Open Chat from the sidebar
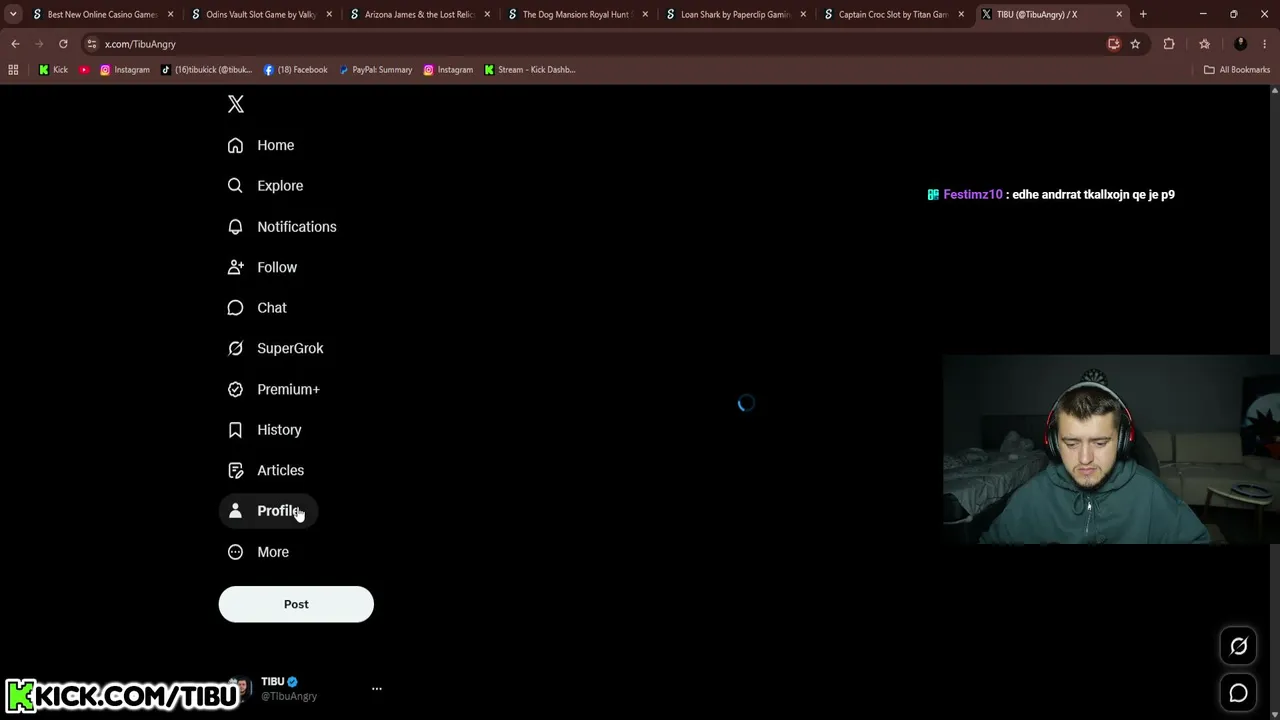This screenshot has height=720, width=1280. pos(257,308)
